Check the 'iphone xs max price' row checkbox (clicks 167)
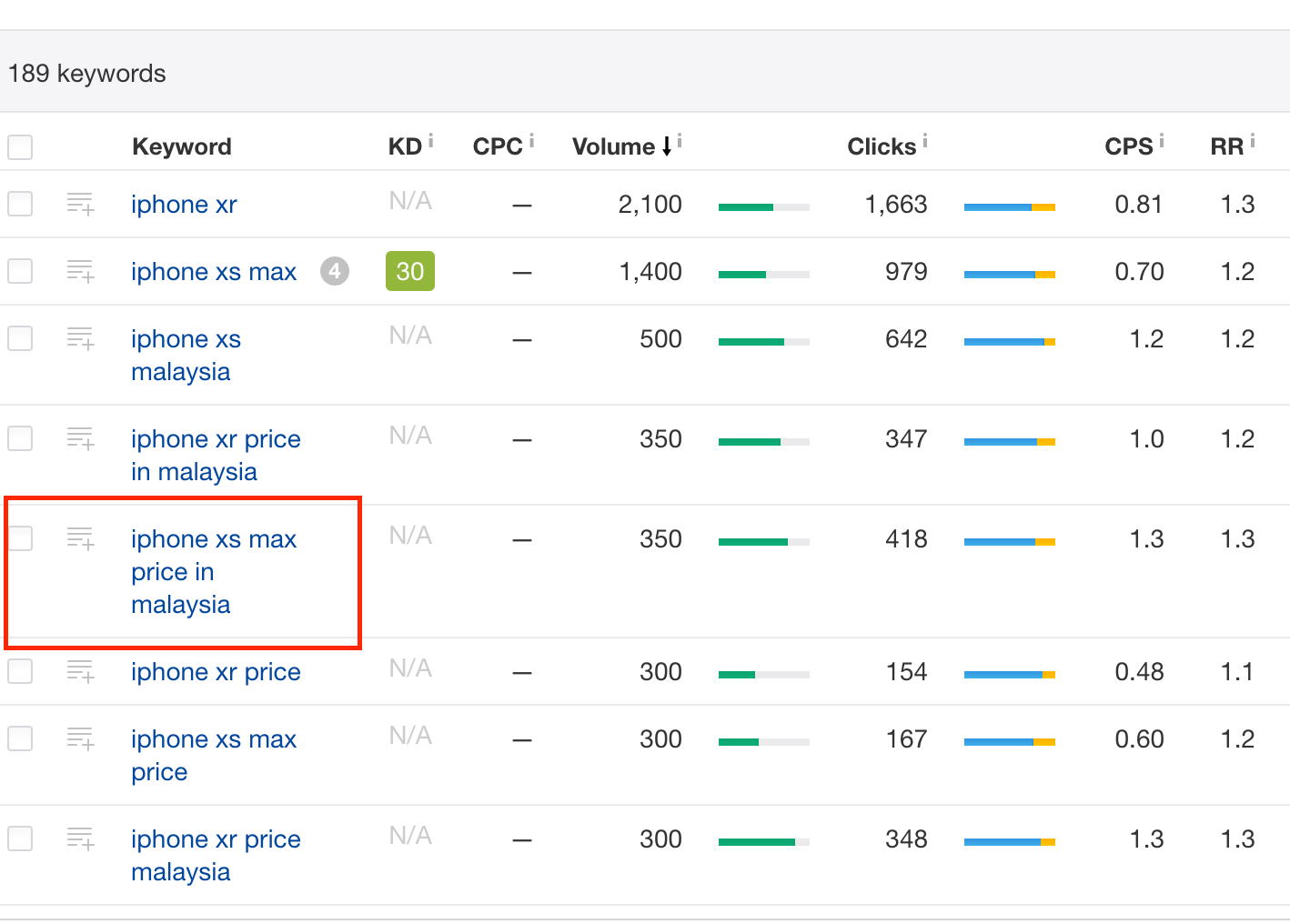 coord(20,738)
